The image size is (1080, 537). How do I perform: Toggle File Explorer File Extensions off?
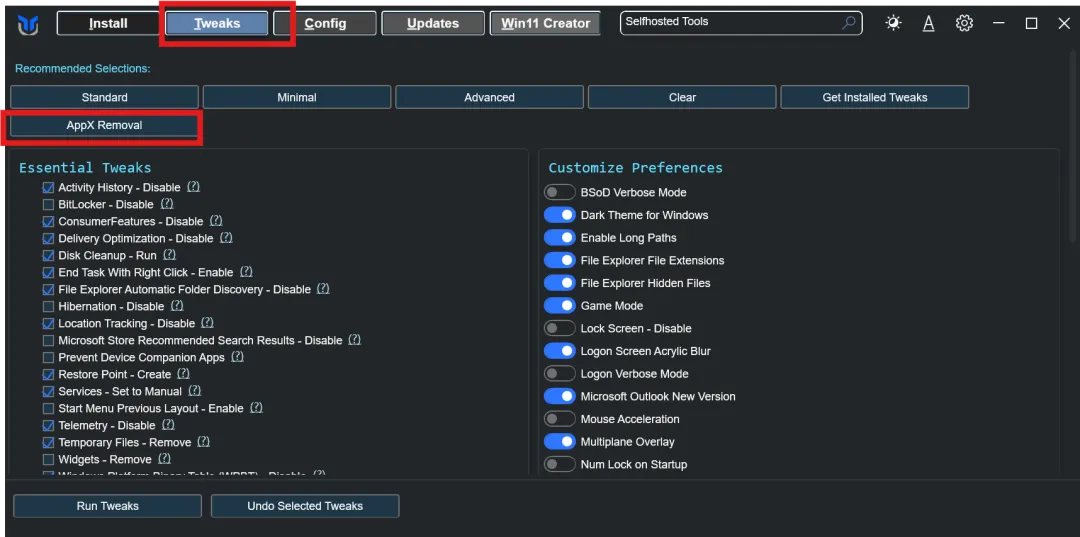coord(559,260)
